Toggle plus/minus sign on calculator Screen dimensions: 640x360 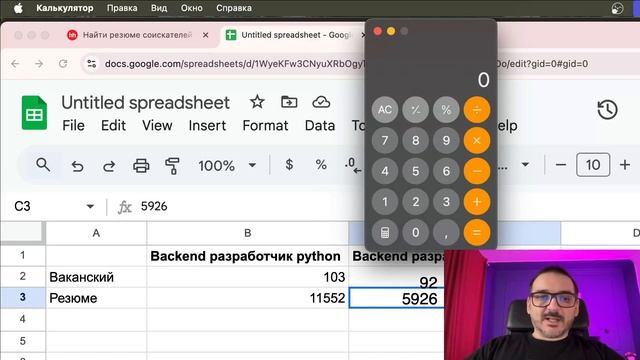click(416, 110)
